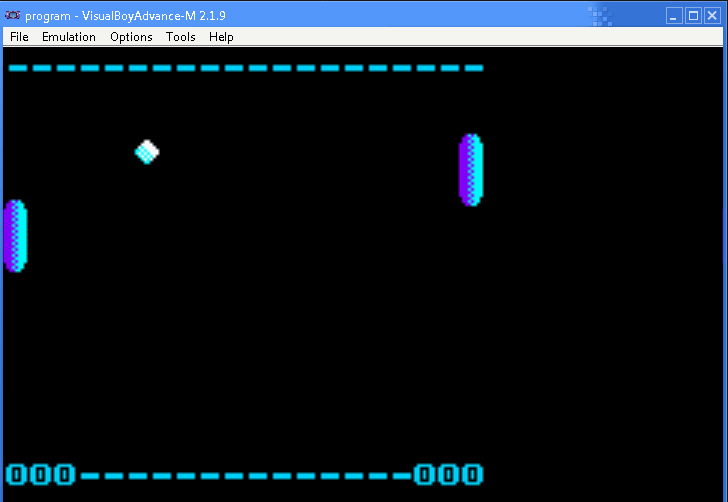728x502 pixels.
Task: Click the right player's 000 score
Action: [448, 475]
